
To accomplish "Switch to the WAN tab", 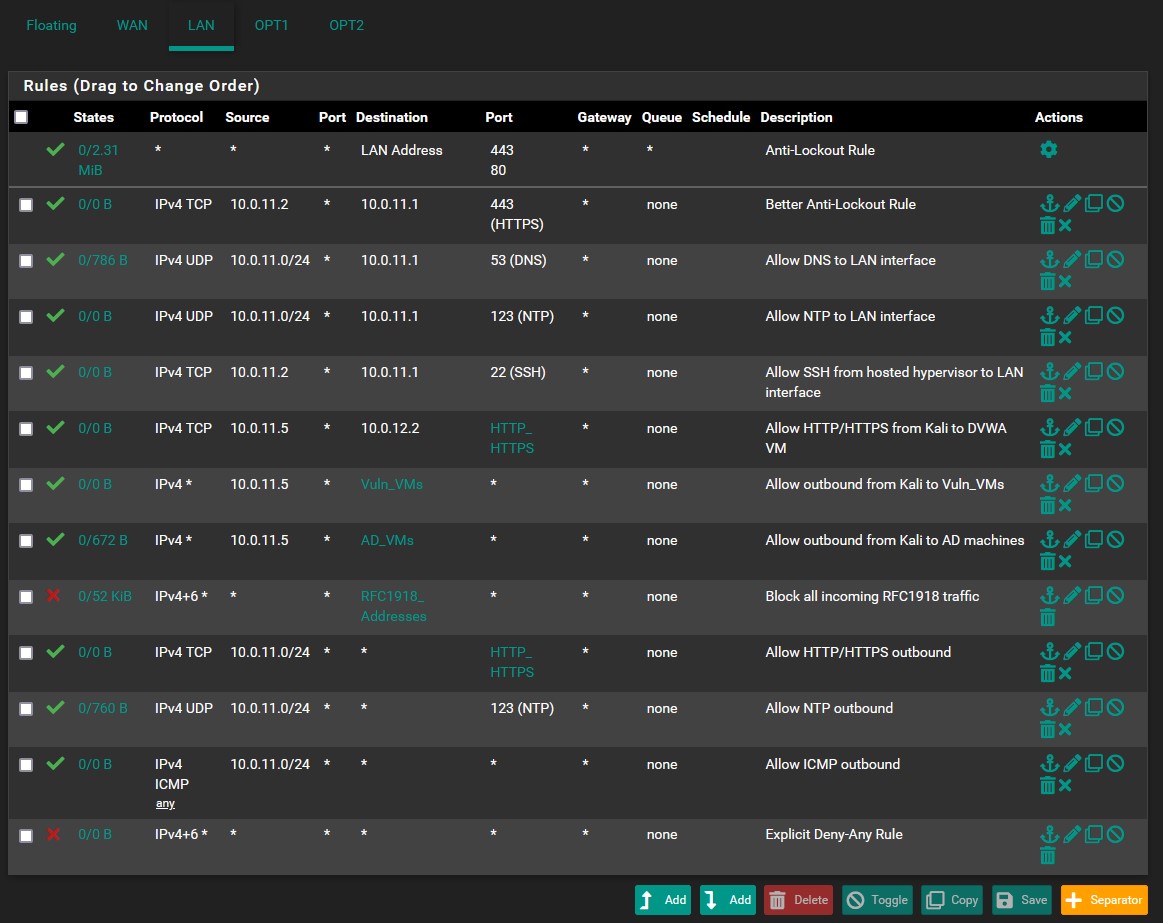I will pyautogui.click(x=132, y=25).
